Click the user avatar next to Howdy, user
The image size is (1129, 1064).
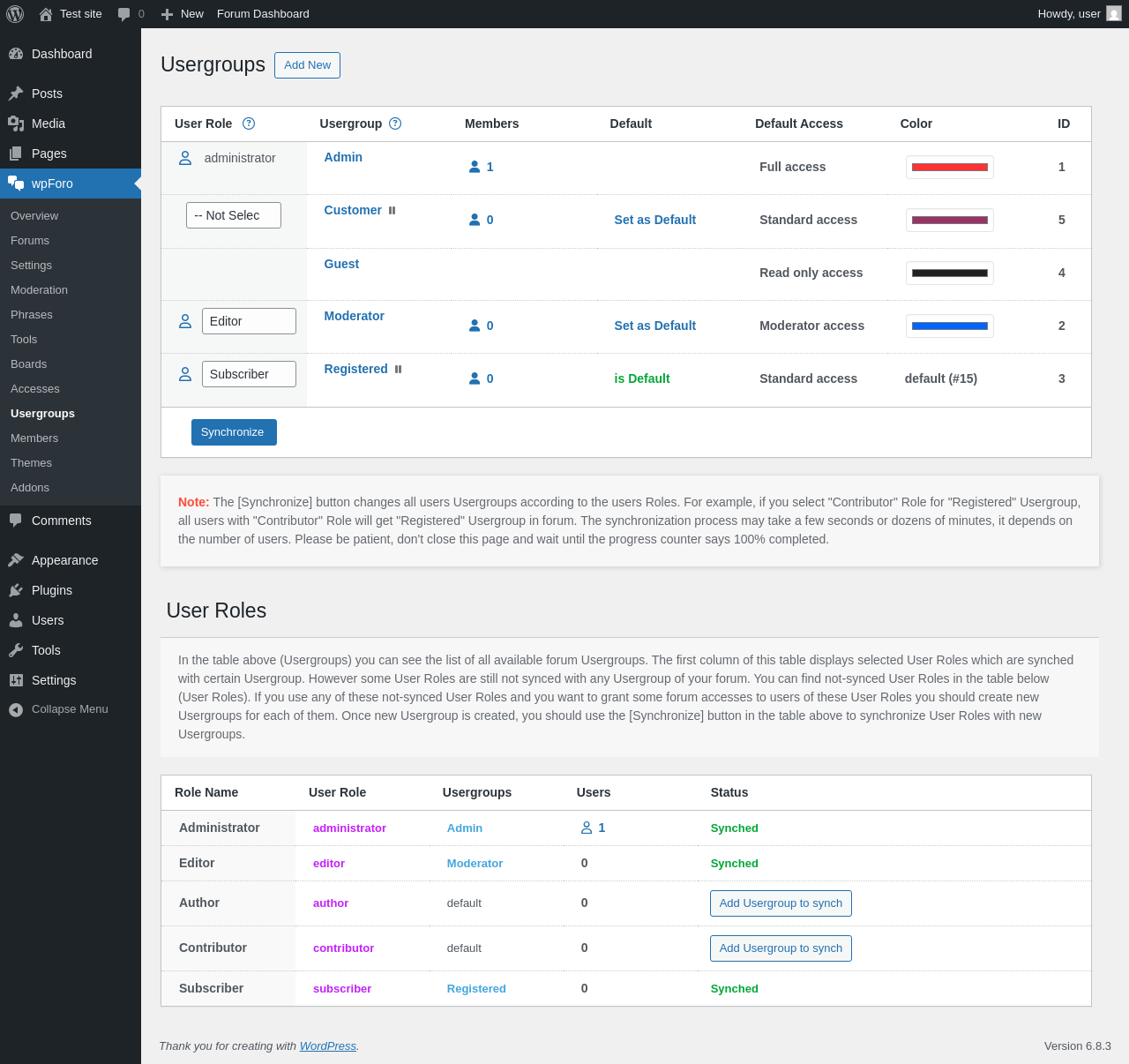click(x=1114, y=14)
